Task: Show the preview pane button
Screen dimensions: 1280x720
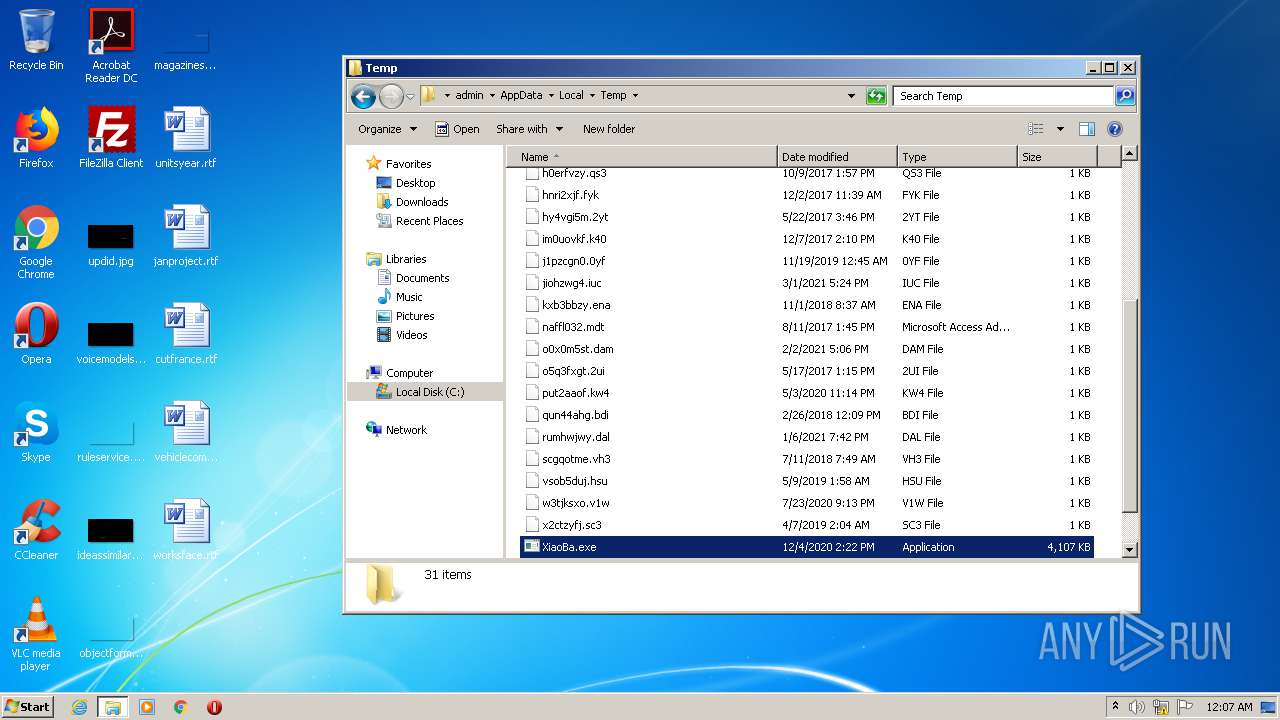Action: 1087,129
